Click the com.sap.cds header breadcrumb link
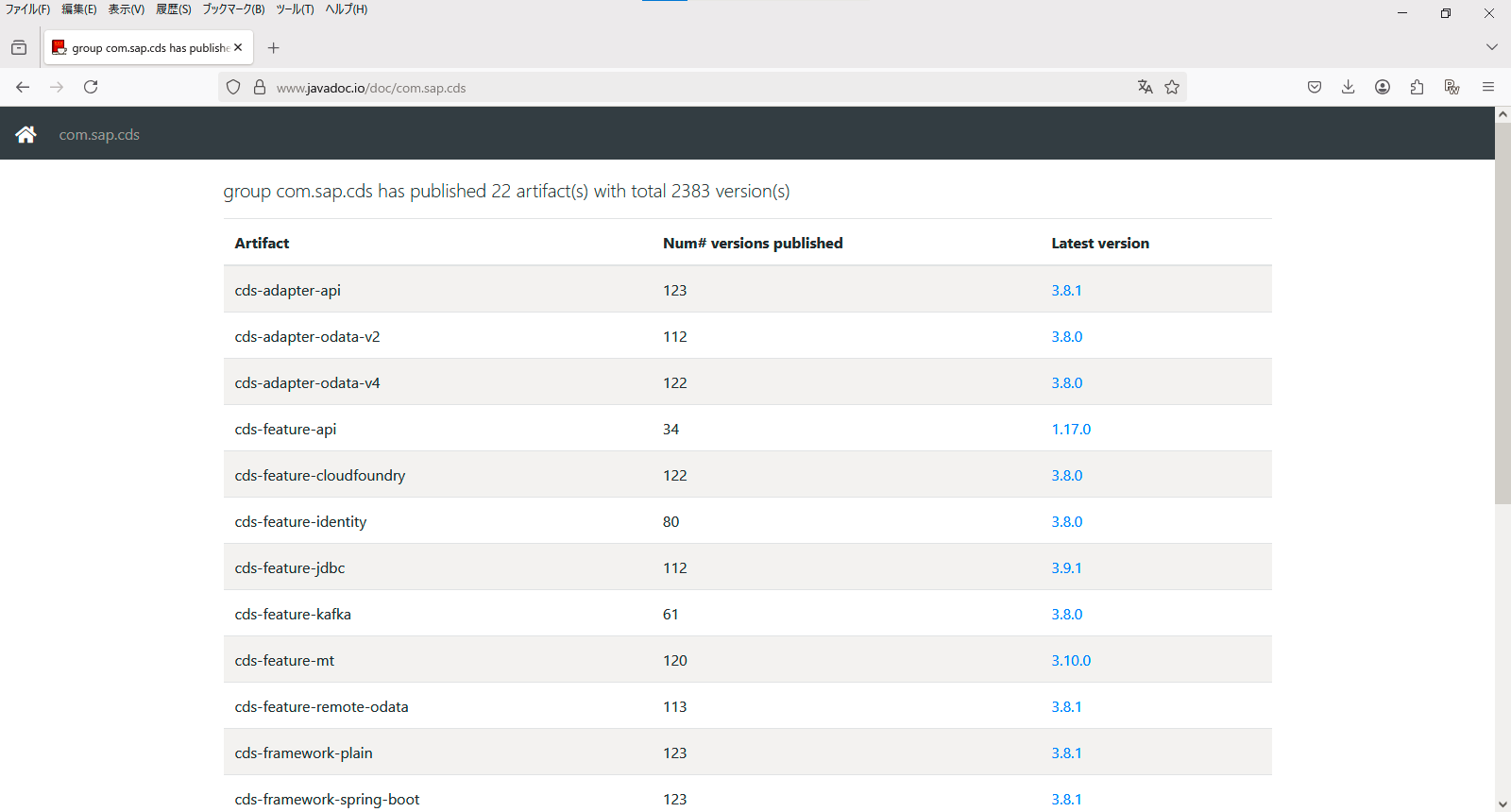1511x812 pixels. 99,134
